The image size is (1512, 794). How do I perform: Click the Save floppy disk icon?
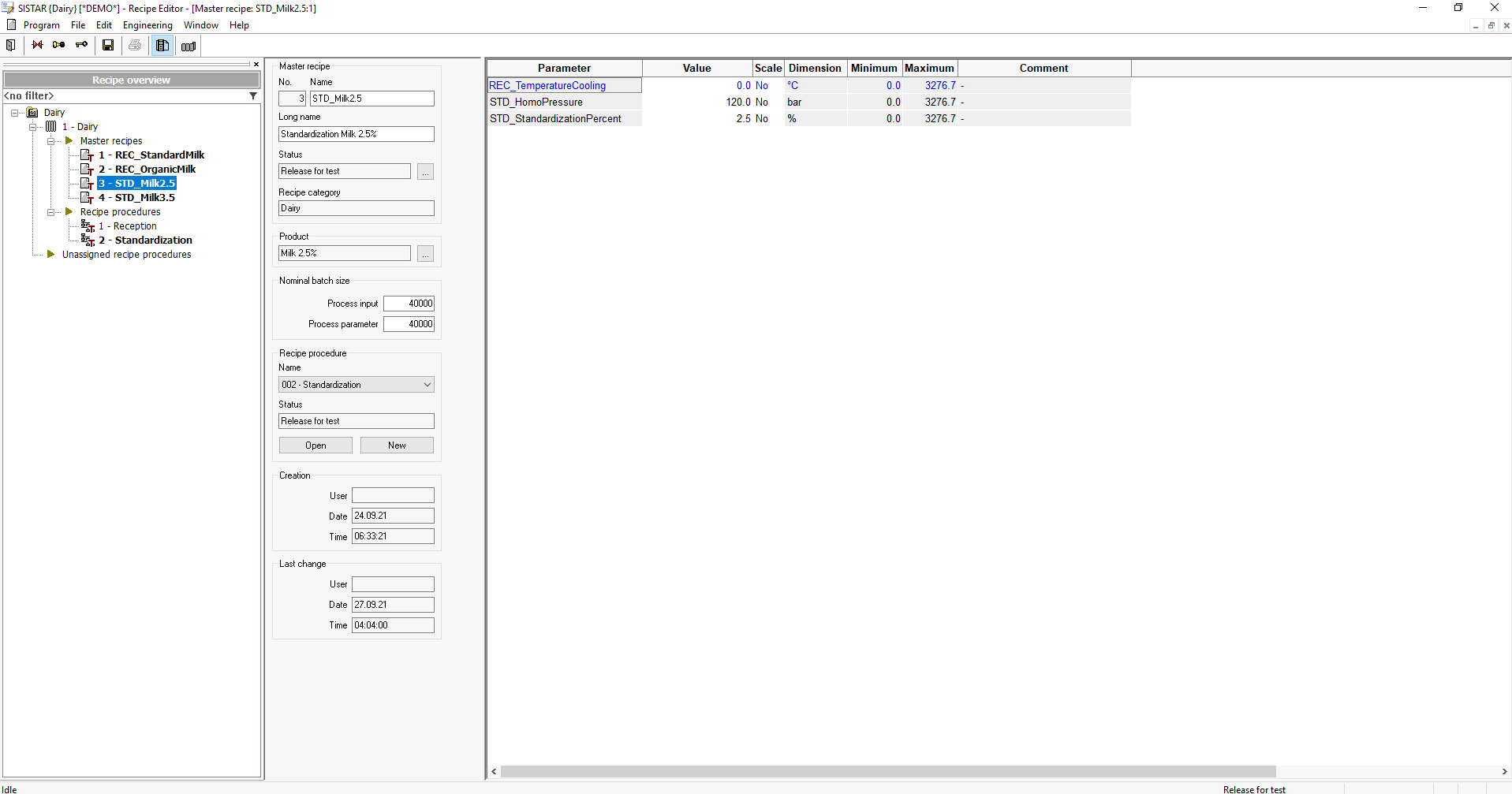pyautogui.click(x=108, y=46)
